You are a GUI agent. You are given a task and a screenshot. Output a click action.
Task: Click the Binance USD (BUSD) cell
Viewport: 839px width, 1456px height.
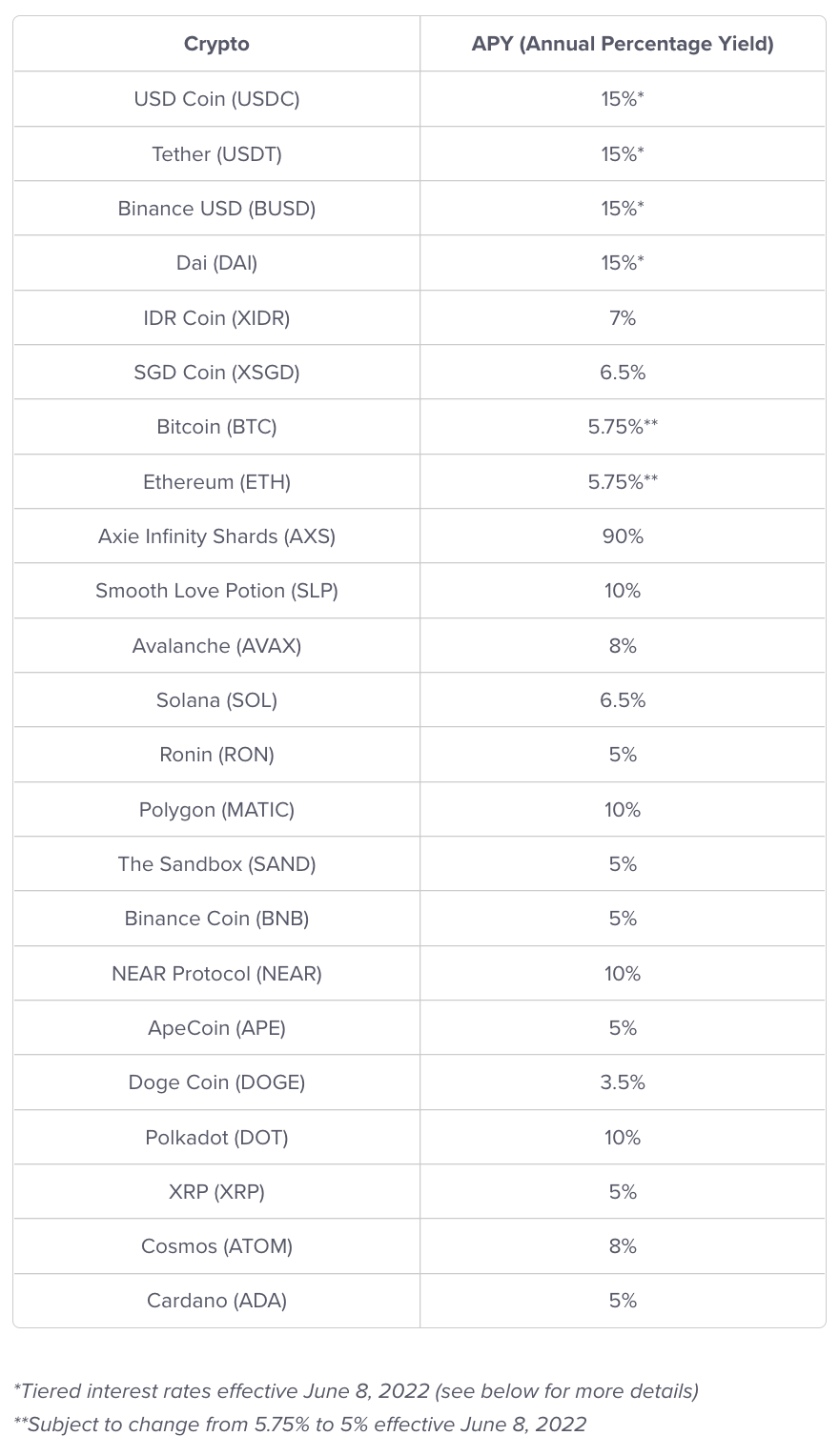tap(216, 208)
